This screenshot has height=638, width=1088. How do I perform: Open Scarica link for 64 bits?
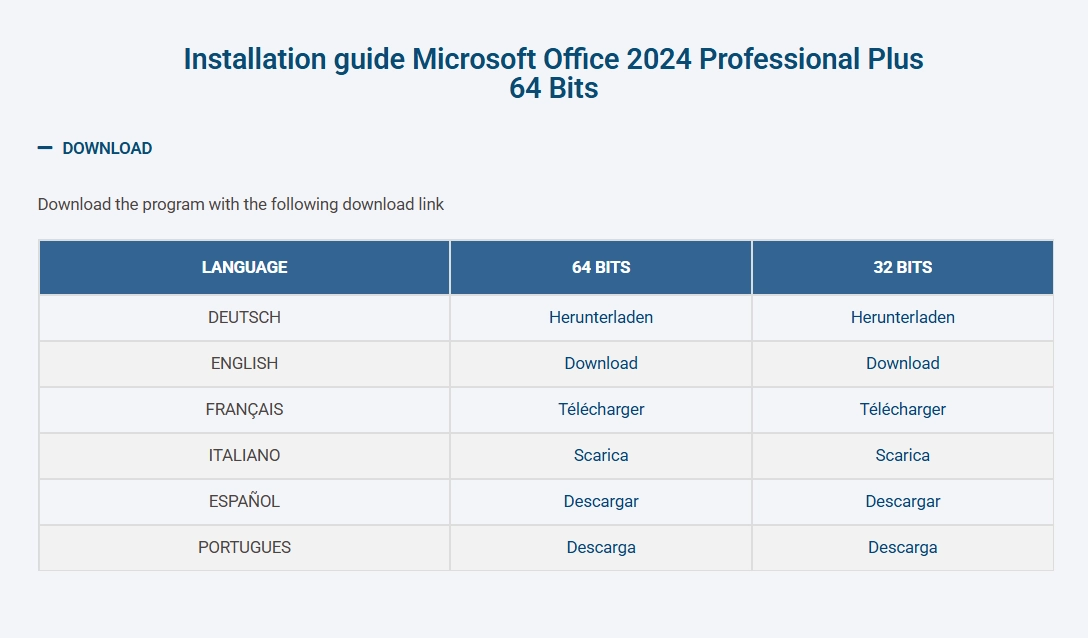pos(601,455)
